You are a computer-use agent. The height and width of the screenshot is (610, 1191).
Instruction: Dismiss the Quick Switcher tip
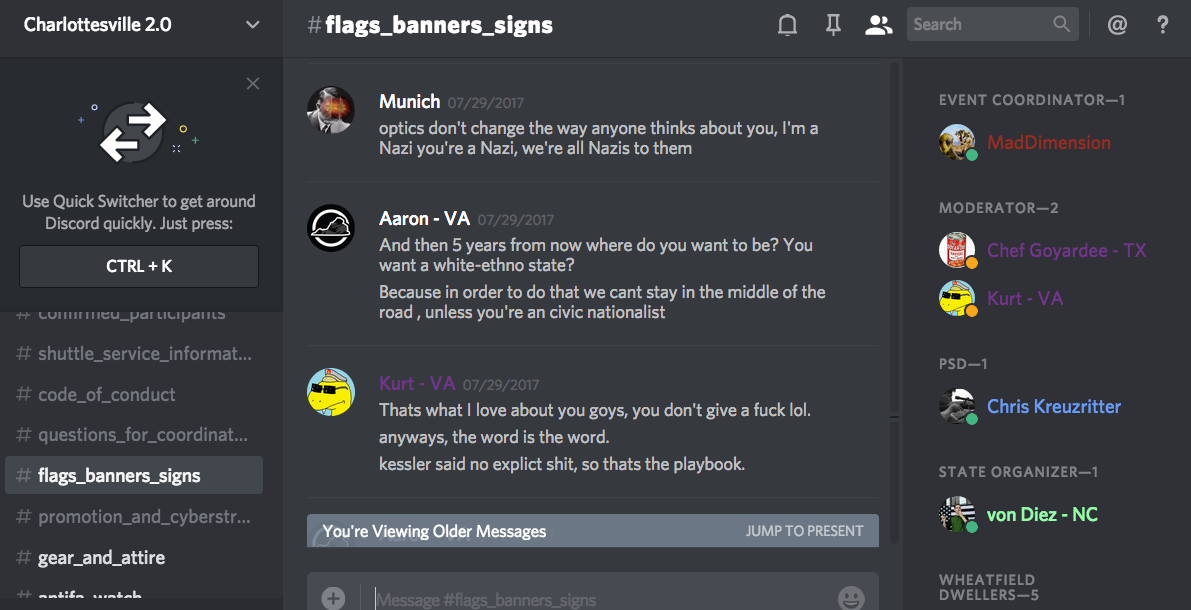pos(253,84)
